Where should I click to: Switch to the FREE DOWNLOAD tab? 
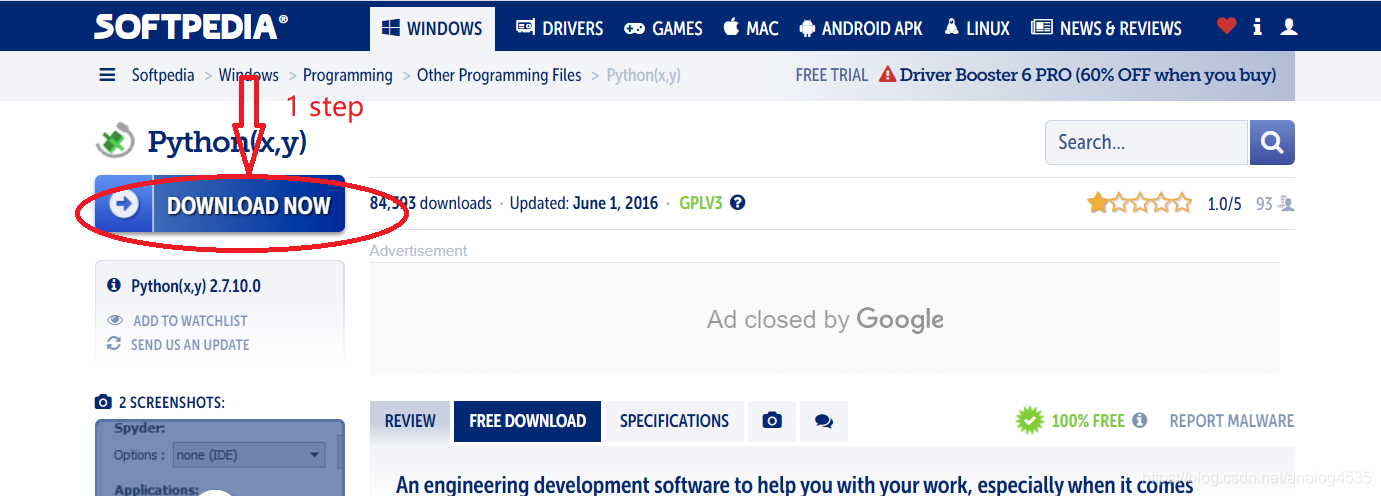pos(527,421)
